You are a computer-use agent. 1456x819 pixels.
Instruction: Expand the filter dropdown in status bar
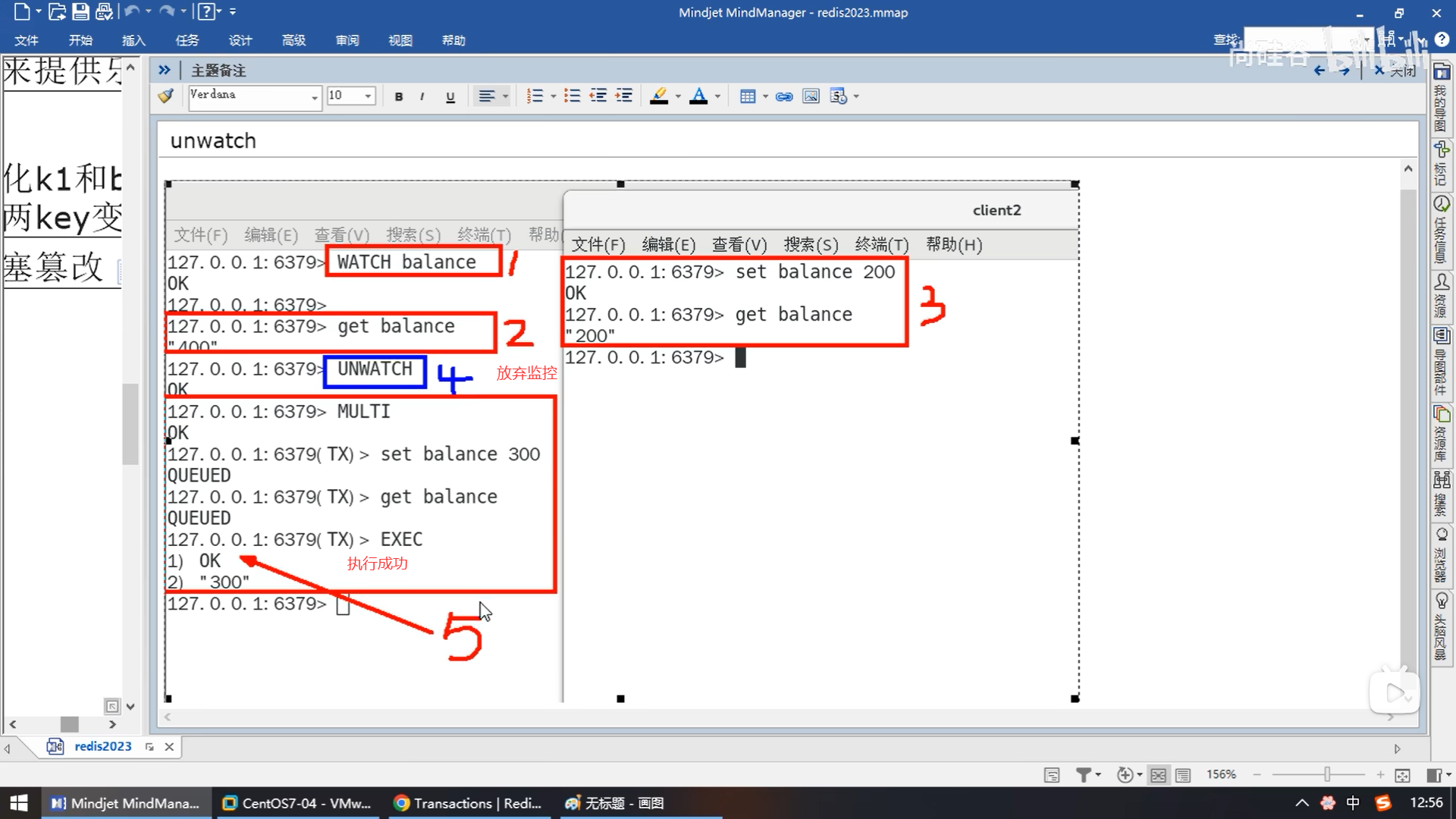[x=1097, y=775]
